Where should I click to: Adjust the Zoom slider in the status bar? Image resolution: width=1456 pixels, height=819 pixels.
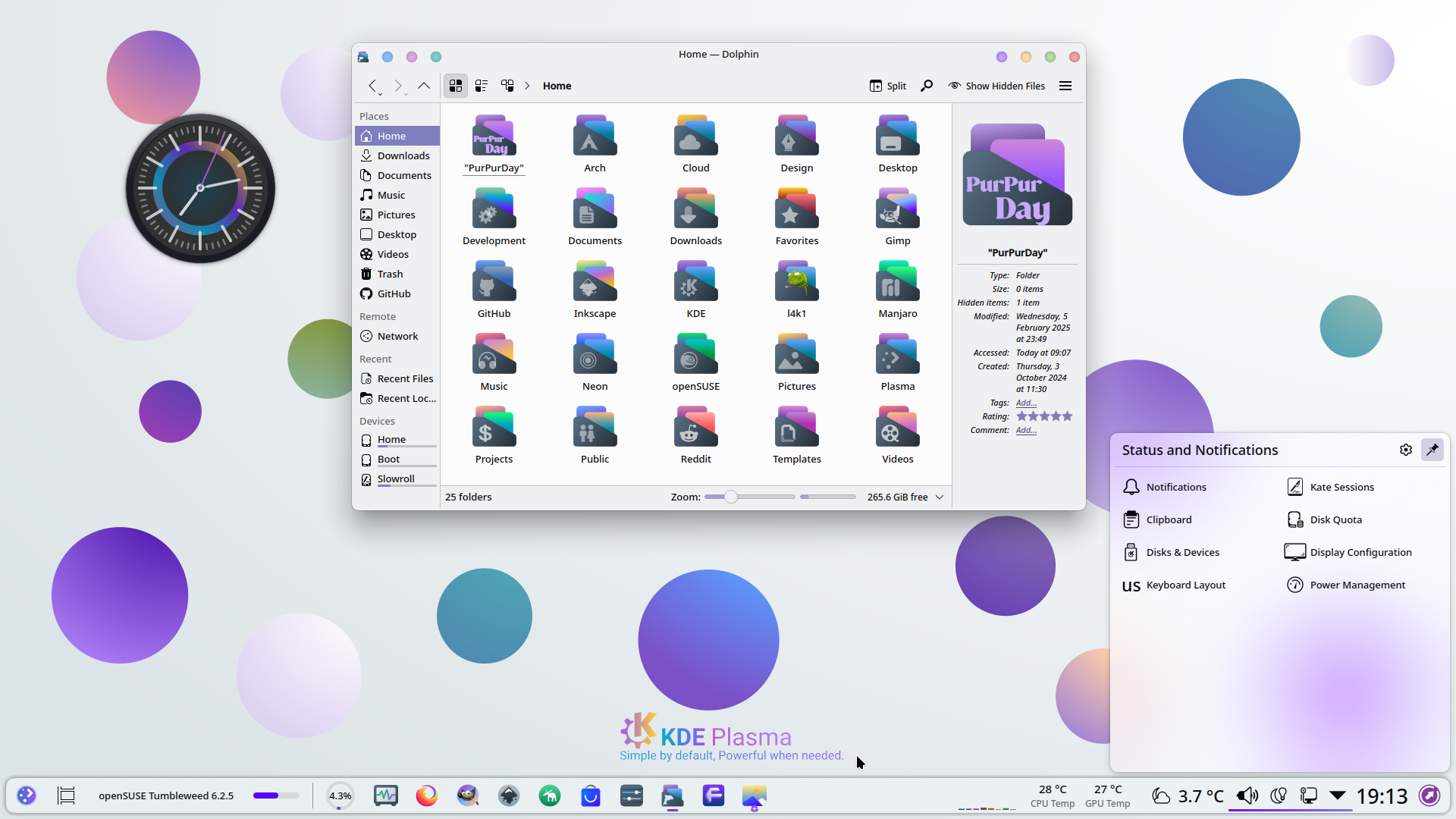tap(750, 497)
